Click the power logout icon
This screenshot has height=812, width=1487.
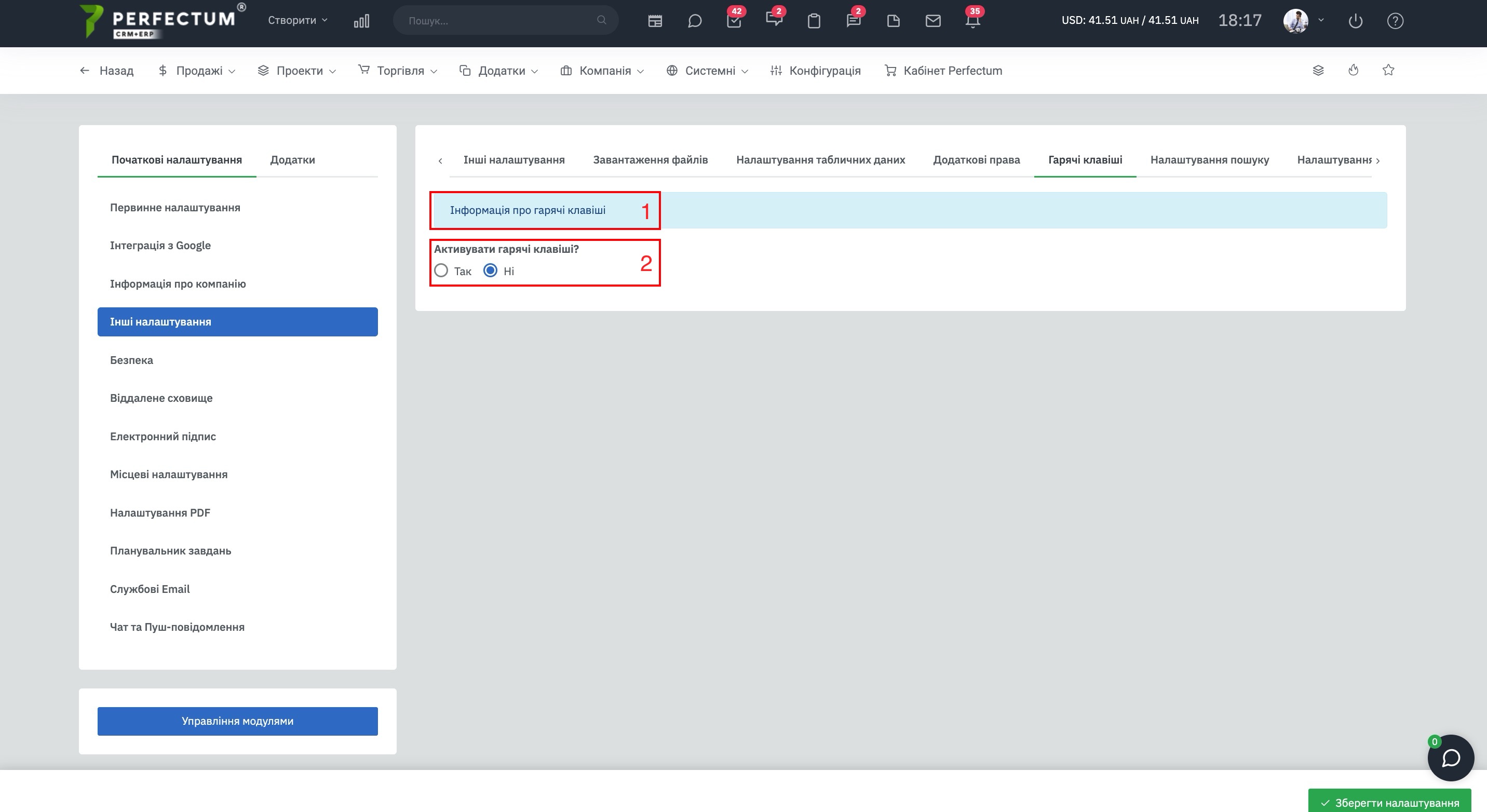click(x=1355, y=21)
